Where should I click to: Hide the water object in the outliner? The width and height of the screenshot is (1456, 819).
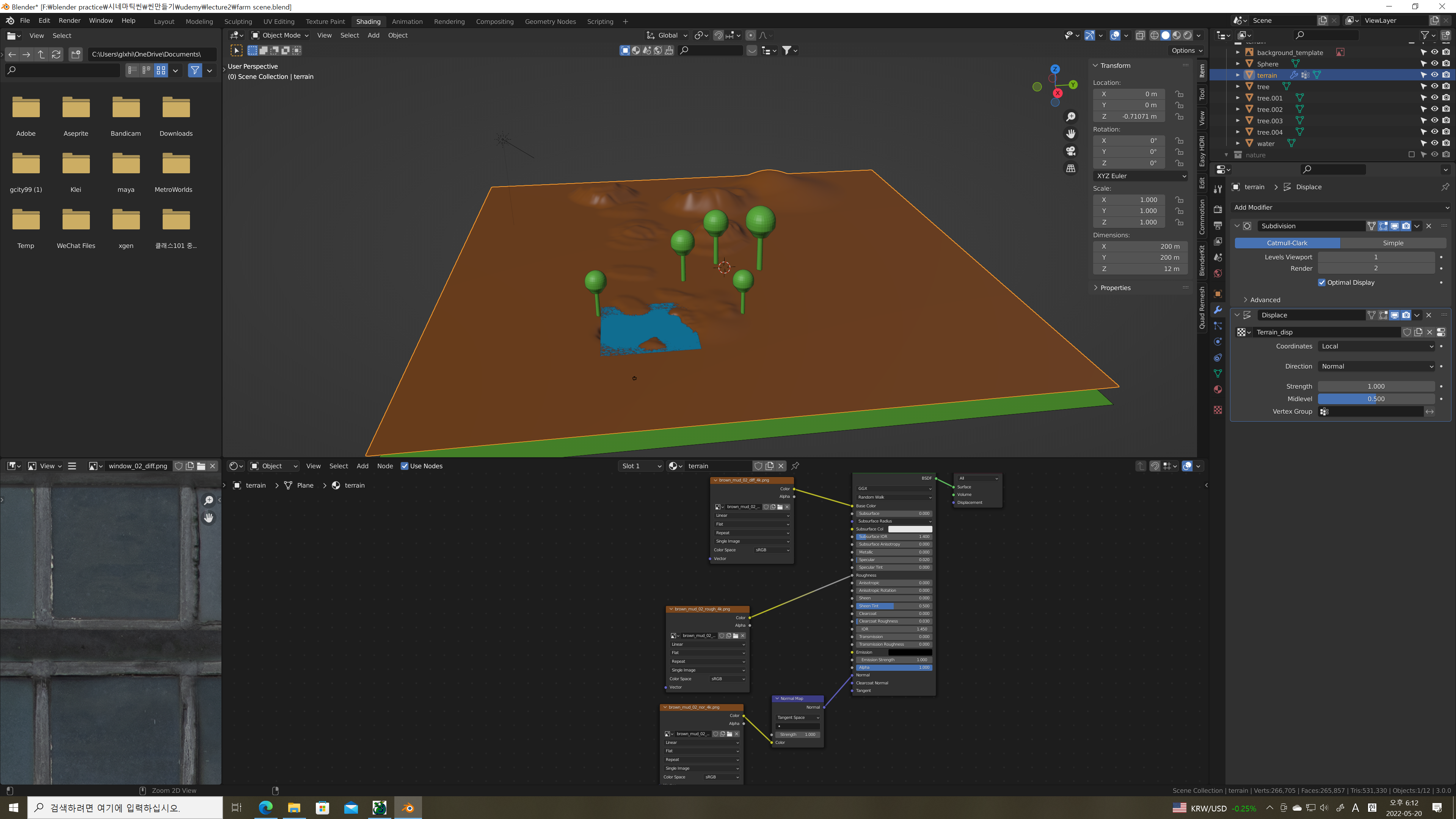[1434, 144]
